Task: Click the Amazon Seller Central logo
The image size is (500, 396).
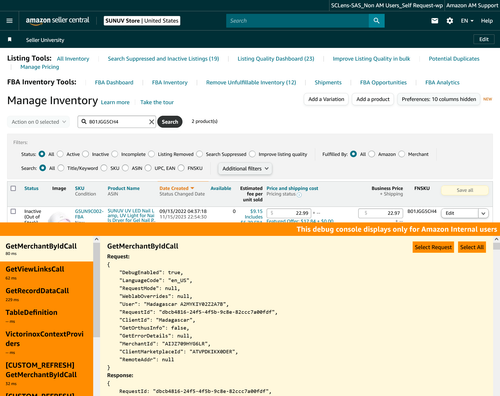Action: pyautogui.click(x=58, y=21)
